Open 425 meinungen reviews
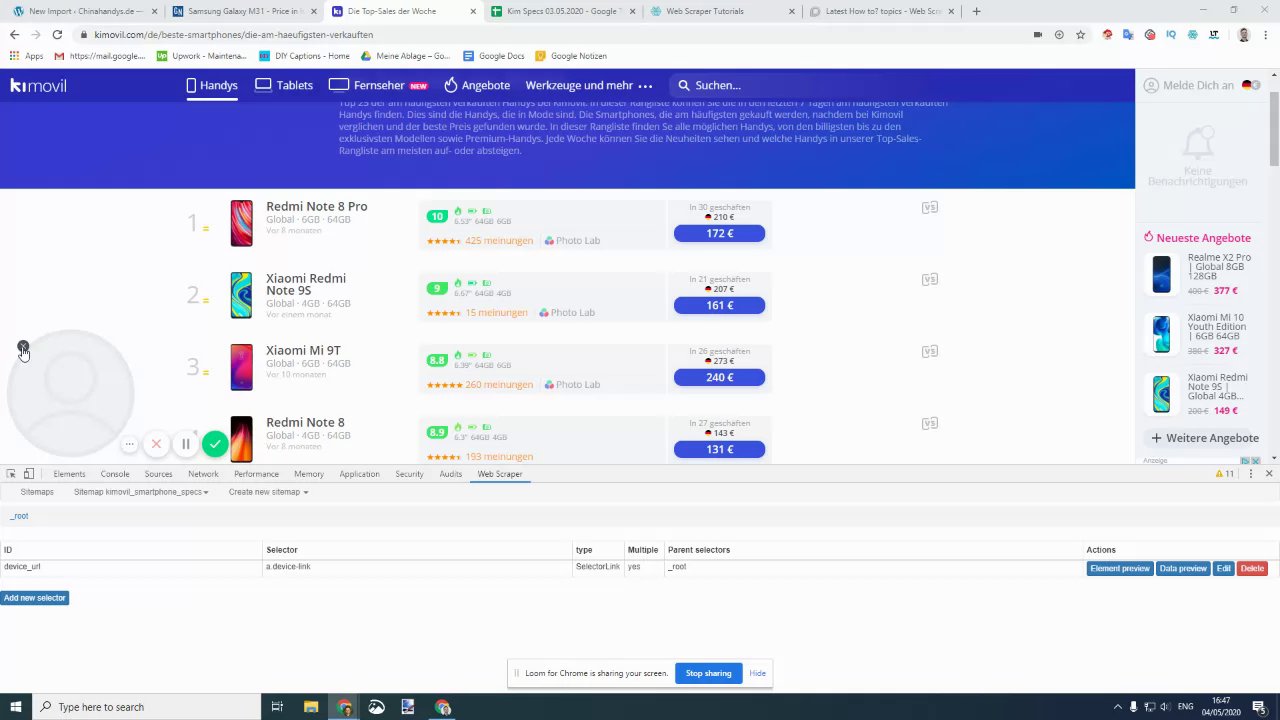The height and width of the screenshot is (720, 1280). point(499,240)
